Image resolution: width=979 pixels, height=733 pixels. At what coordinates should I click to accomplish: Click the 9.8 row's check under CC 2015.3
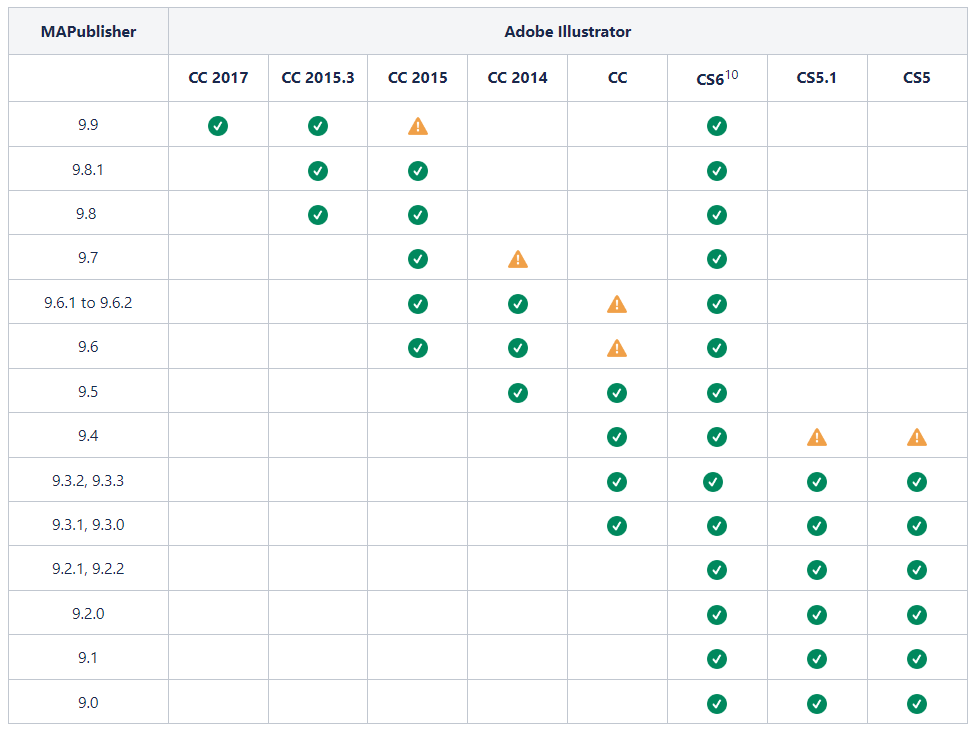(x=318, y=215)
